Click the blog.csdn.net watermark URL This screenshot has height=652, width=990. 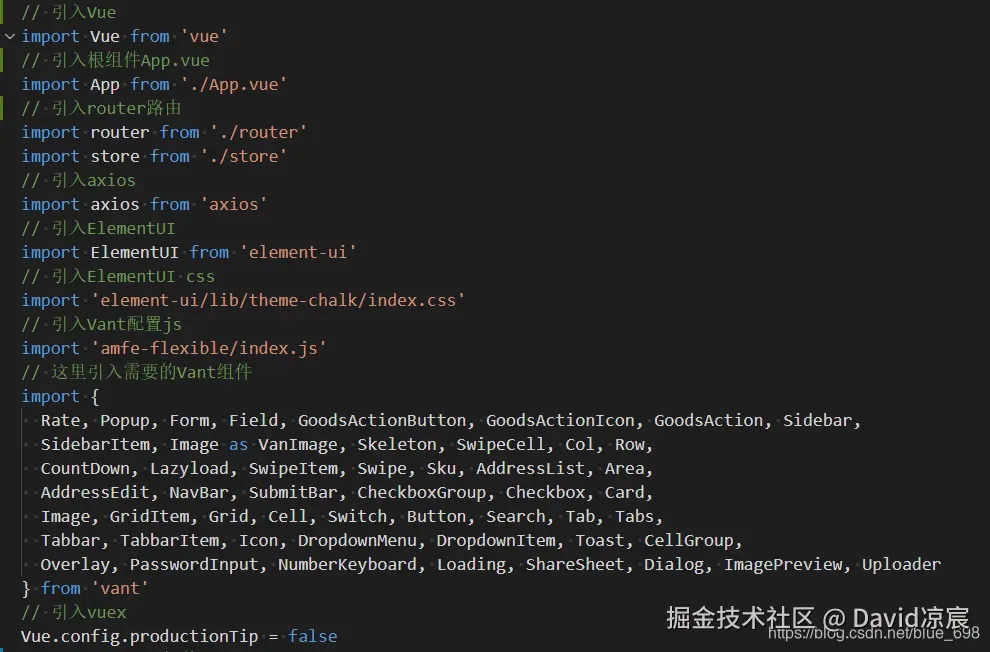[874, 633]
